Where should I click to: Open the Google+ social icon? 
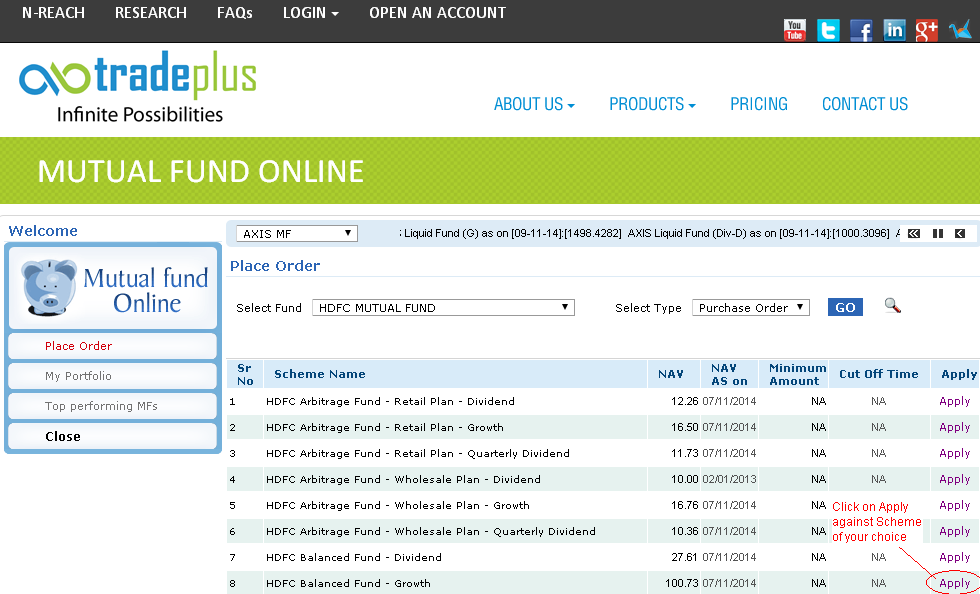tap(927, 30)
